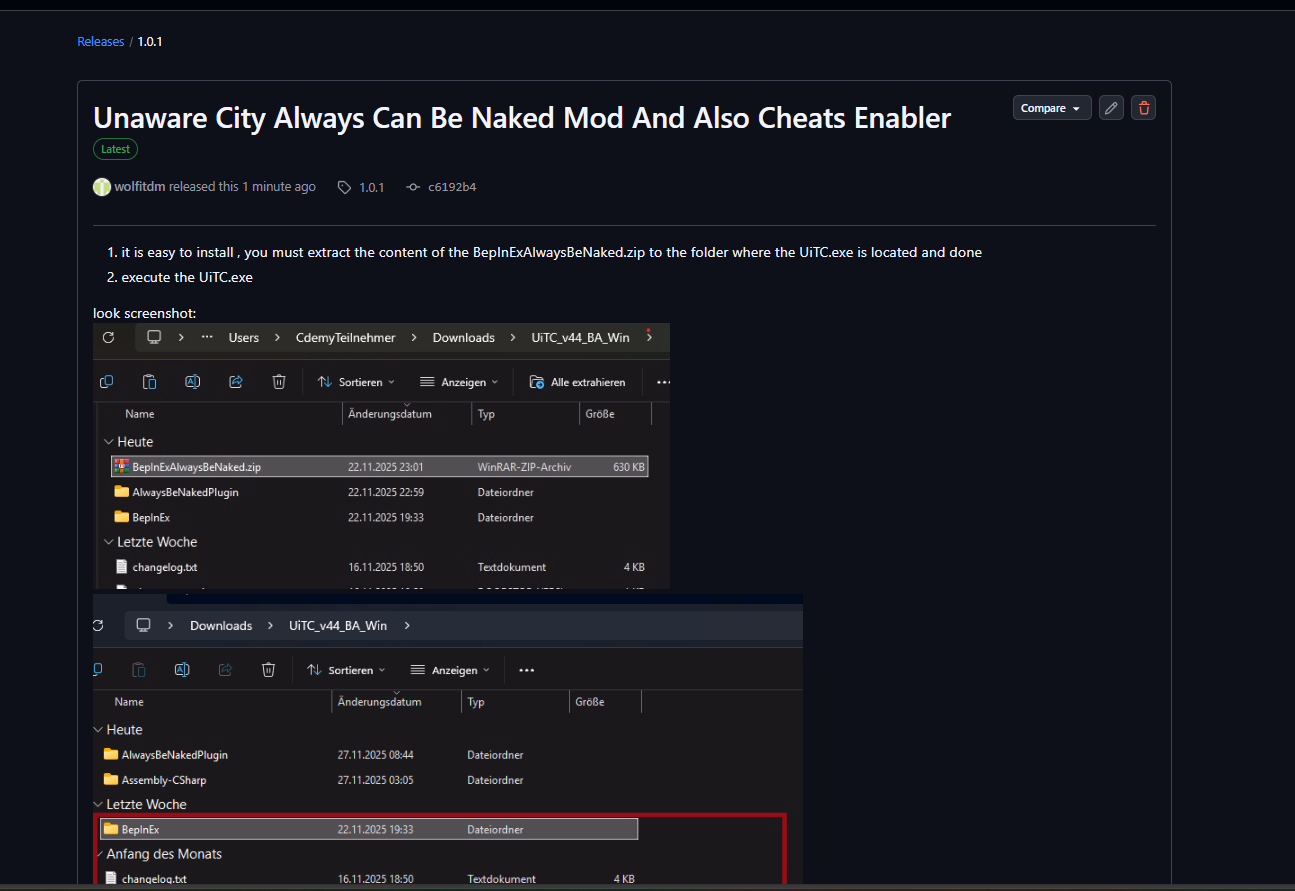Click the chevron after CdemyTeilnehmer in the path

(413, 338)
